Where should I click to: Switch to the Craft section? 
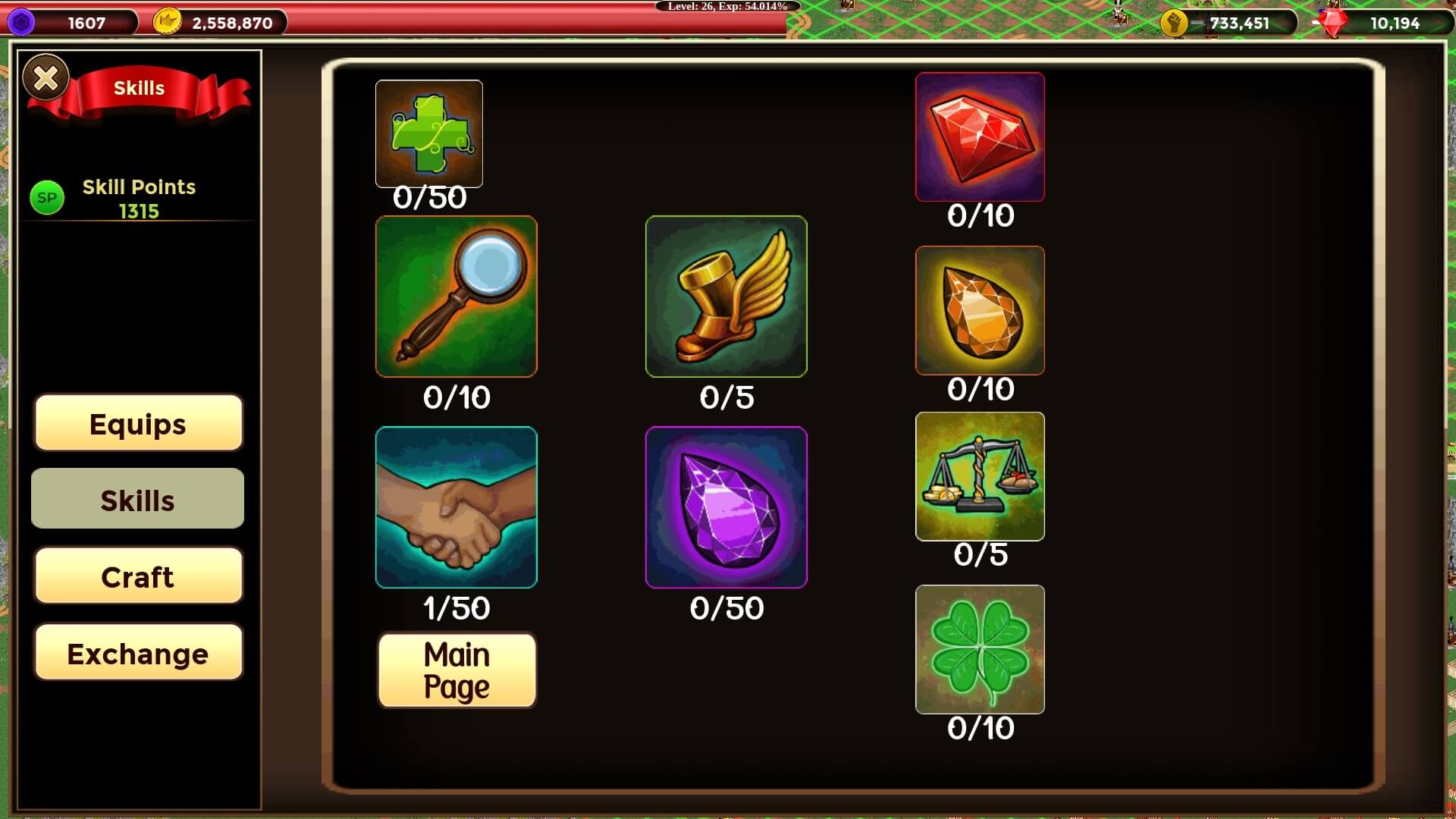pos(138,576)
